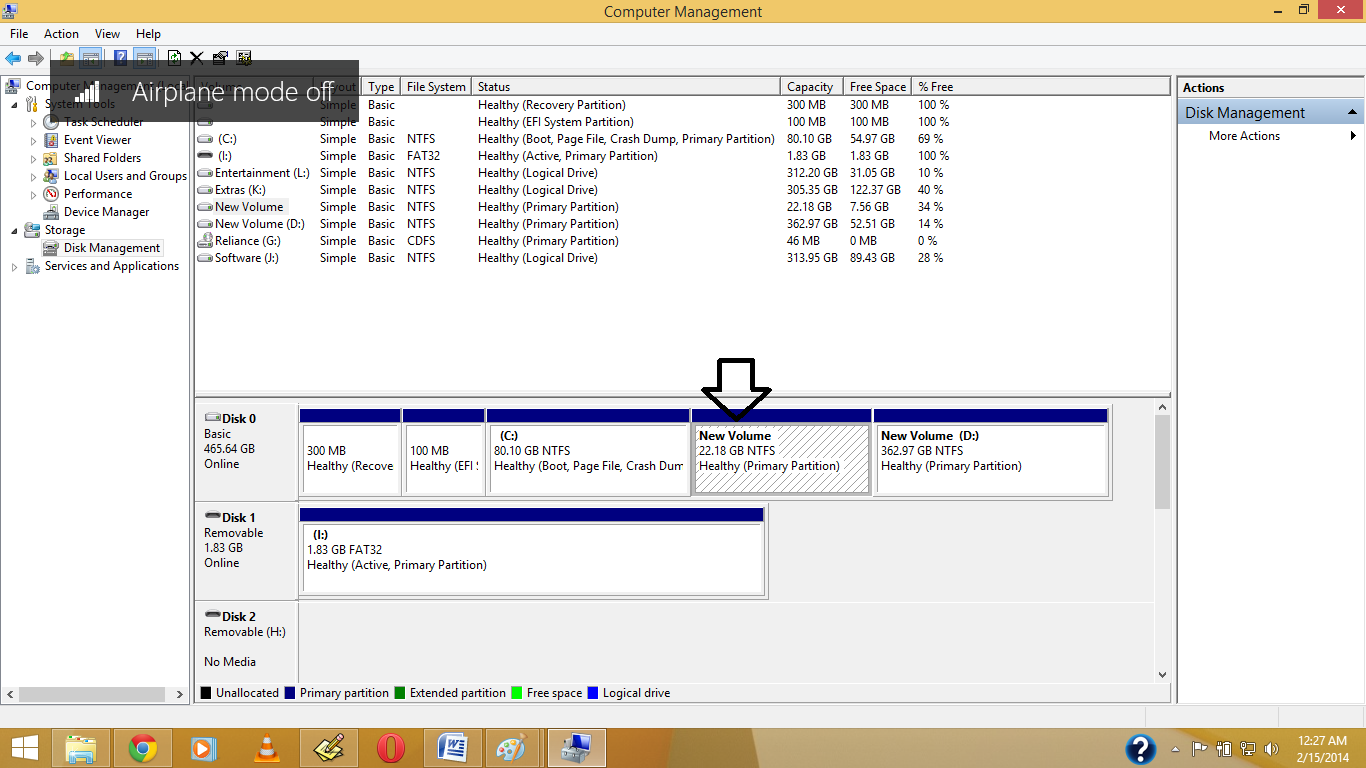Click the Forward arrow in toolbar
Viewport: 1366px width, 768px height.
pyautogui.click(x=36, y=58)
